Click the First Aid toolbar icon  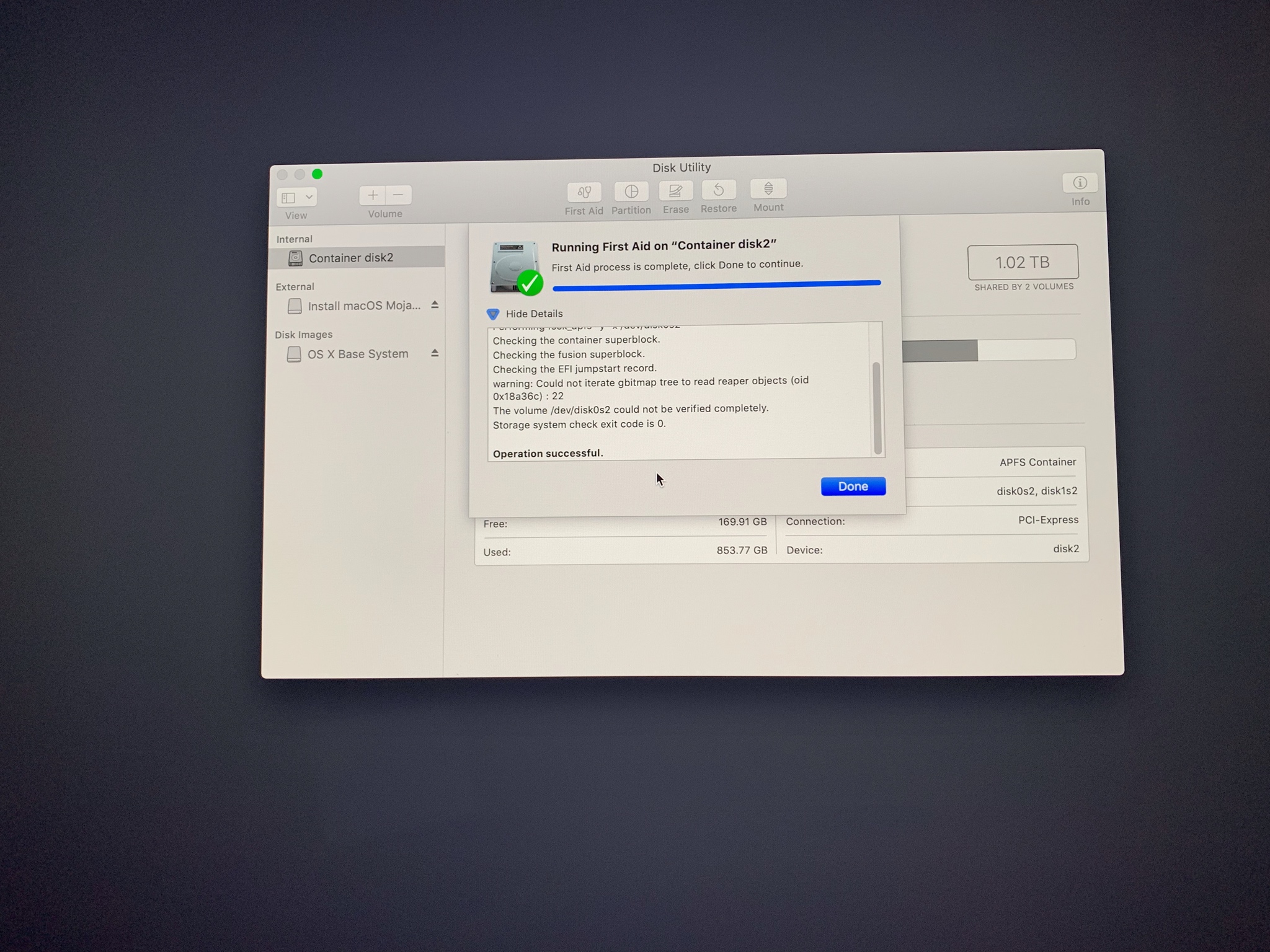coord(584,192)
